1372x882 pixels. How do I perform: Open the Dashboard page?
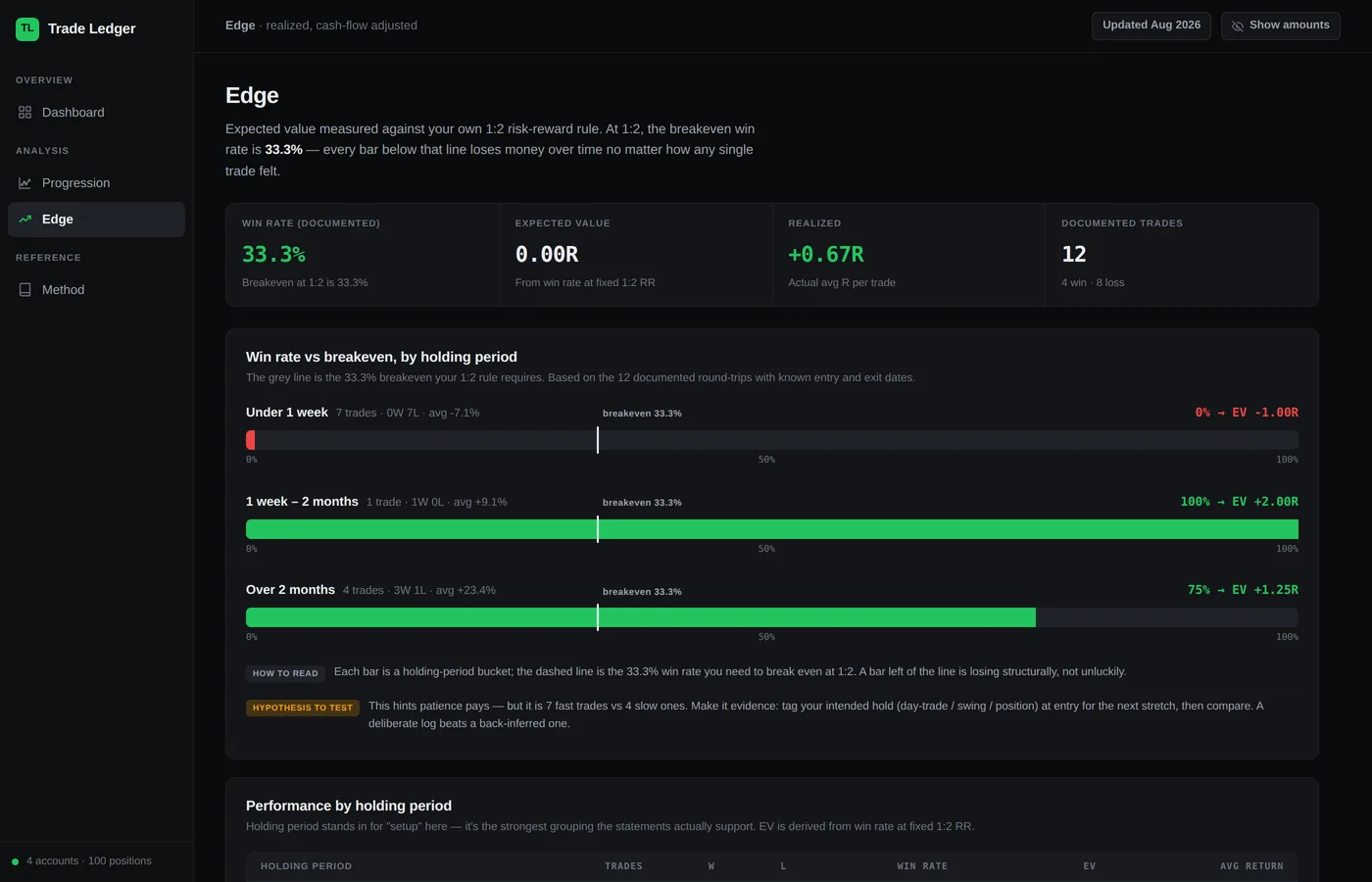(x=96, y=113)
